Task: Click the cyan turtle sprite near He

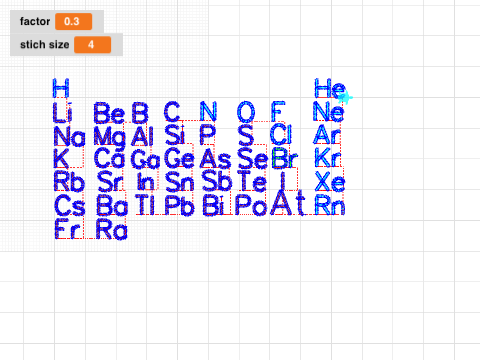Action: 345,98
